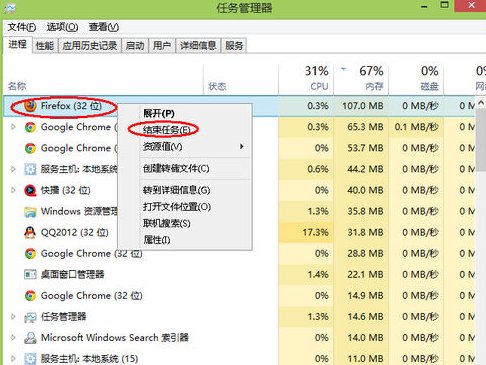Expand the Microsoft Windows Search 索引器 group
The height and width of the screenshot is (365, 486).
click(x=13, y=337)
